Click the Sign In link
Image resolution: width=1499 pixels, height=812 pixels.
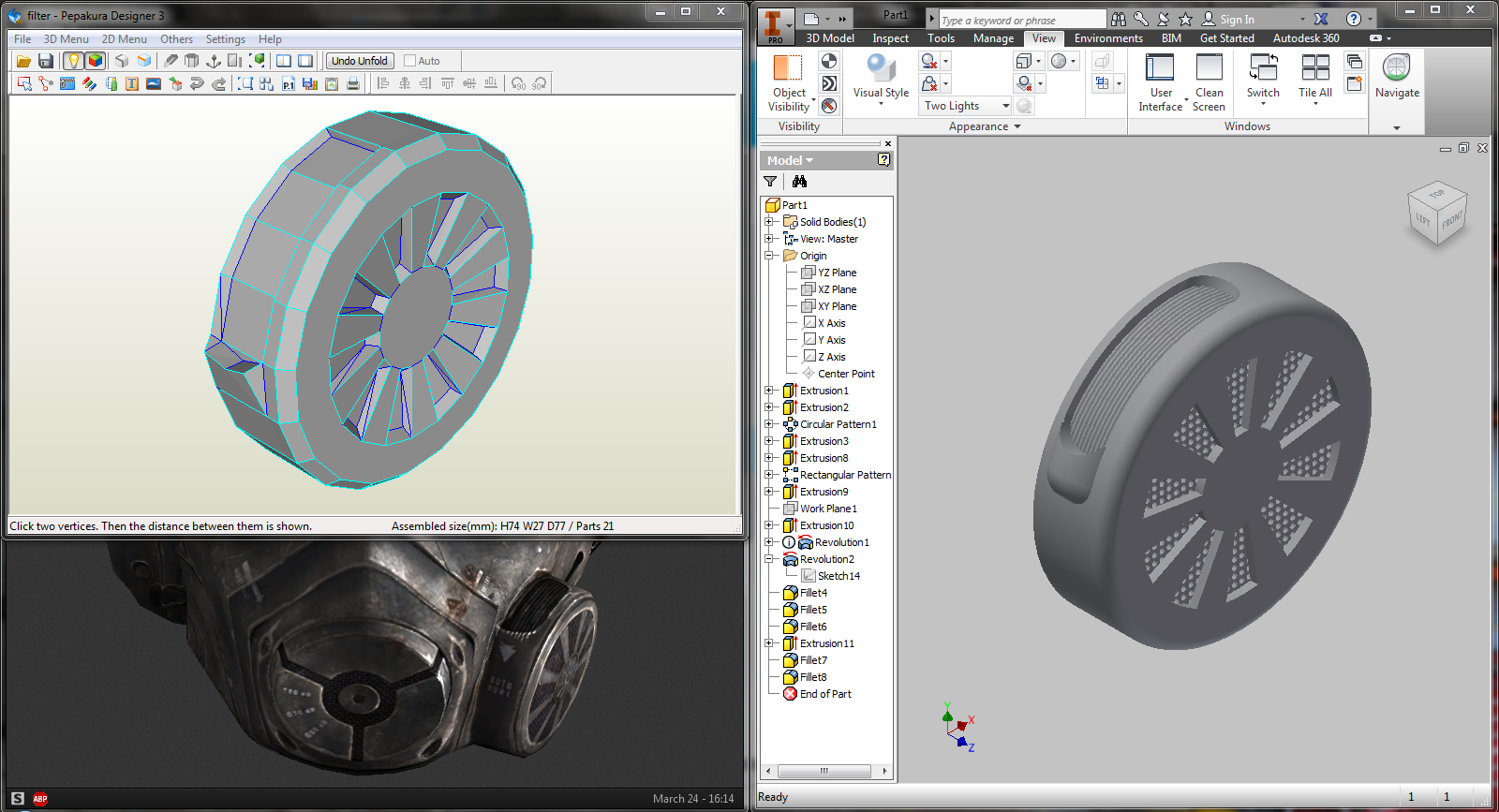1237,20
